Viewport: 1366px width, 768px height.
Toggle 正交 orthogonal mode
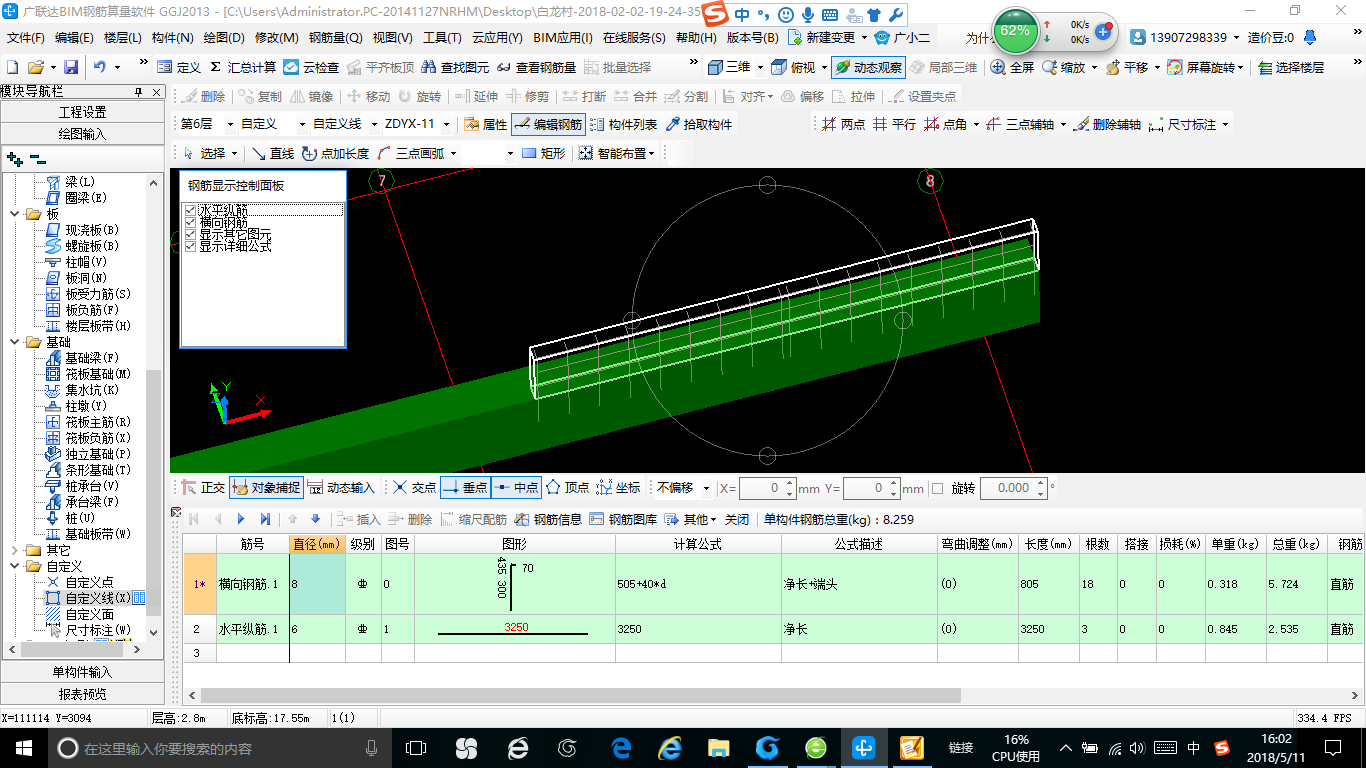[x=203, y=488]
